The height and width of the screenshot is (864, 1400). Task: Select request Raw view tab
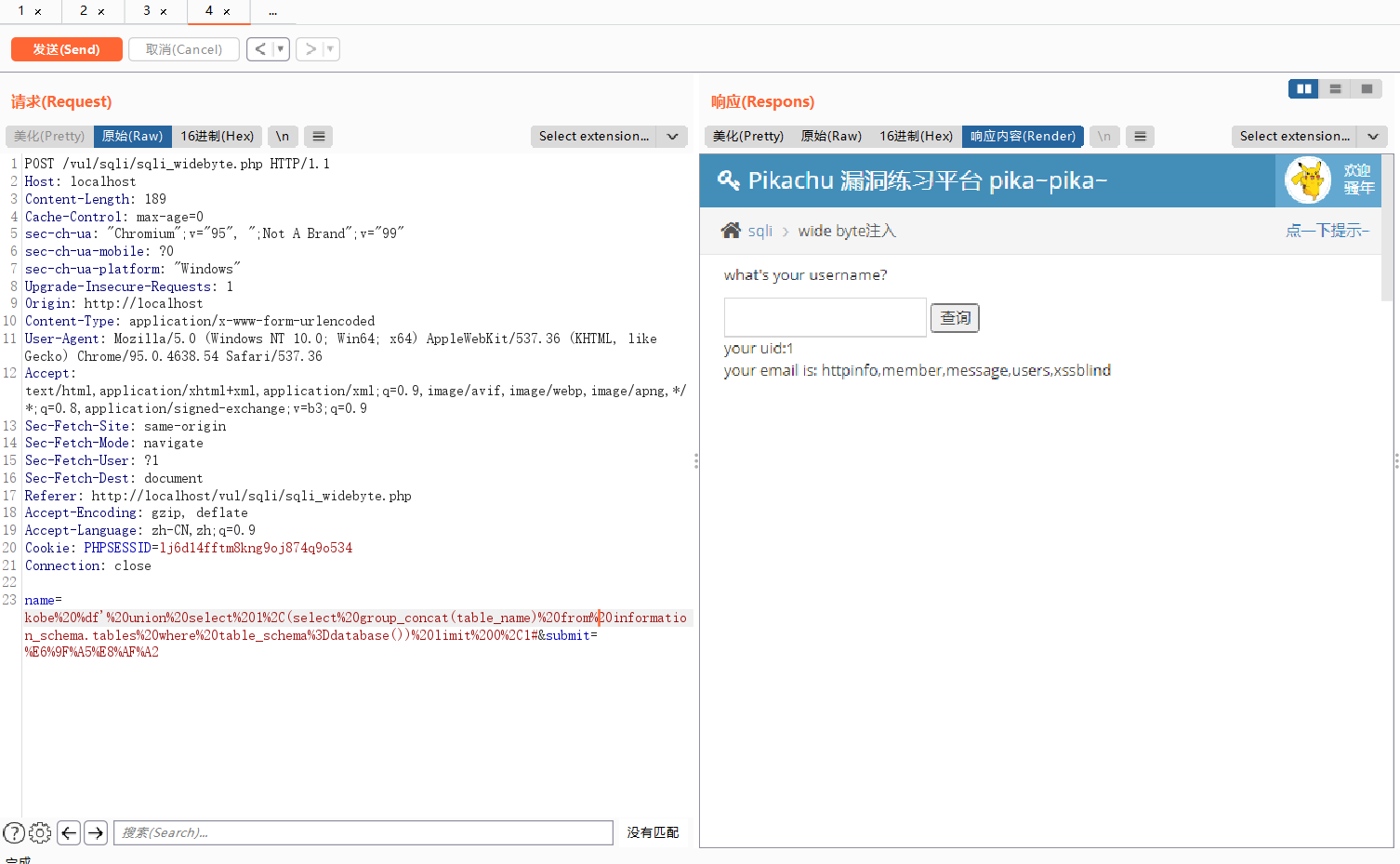(x=132, y=136)
